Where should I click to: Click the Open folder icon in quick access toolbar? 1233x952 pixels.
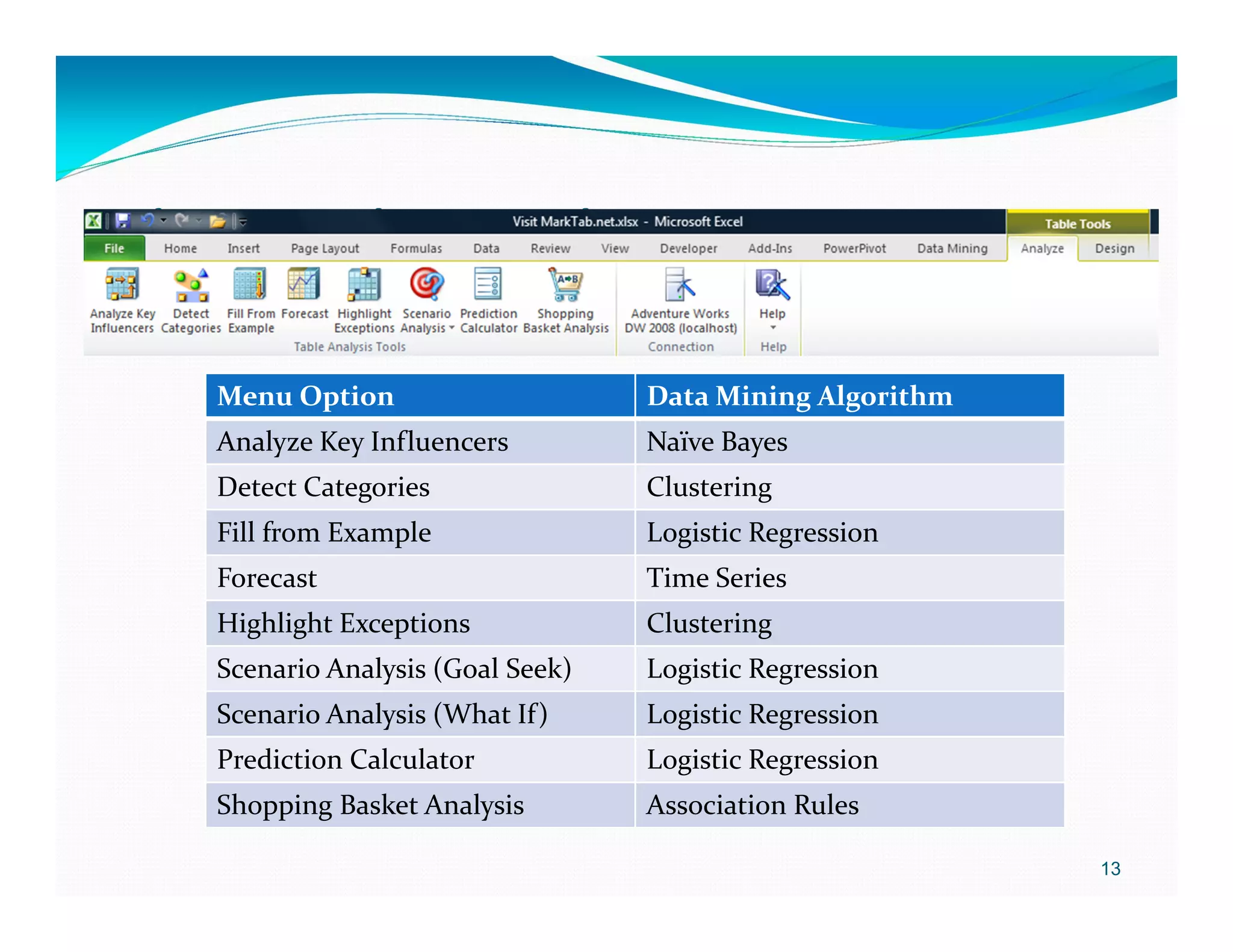point(217,221)
